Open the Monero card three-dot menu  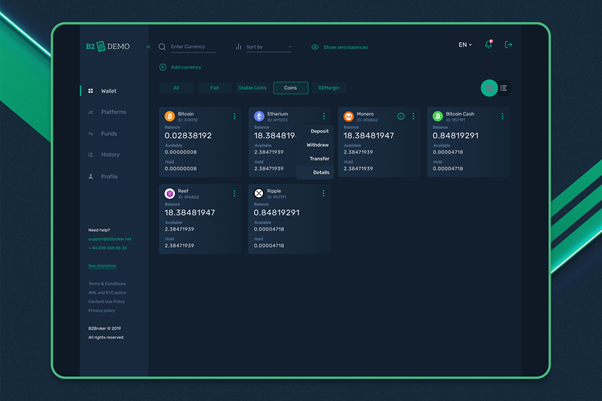413,116
